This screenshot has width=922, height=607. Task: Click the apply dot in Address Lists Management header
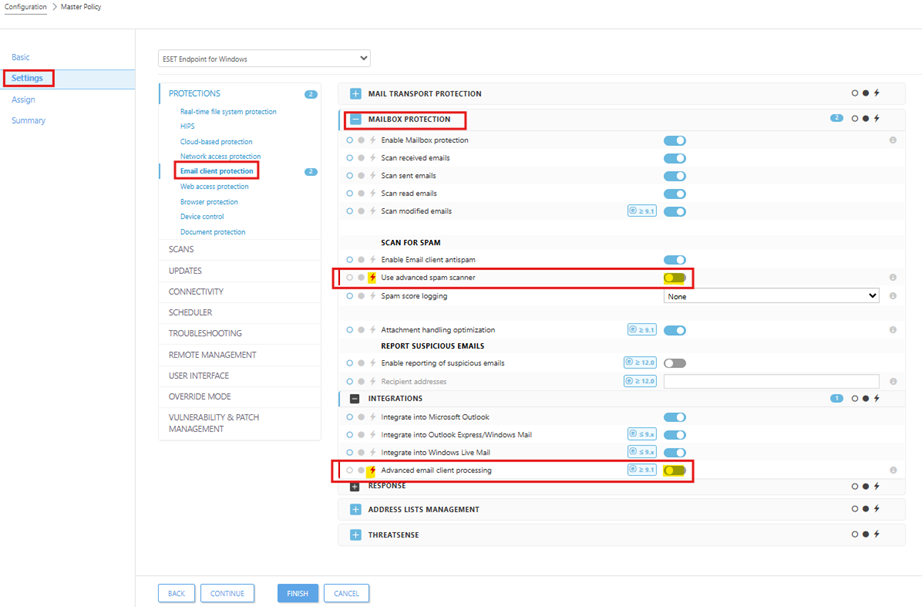tap(866, 509)
